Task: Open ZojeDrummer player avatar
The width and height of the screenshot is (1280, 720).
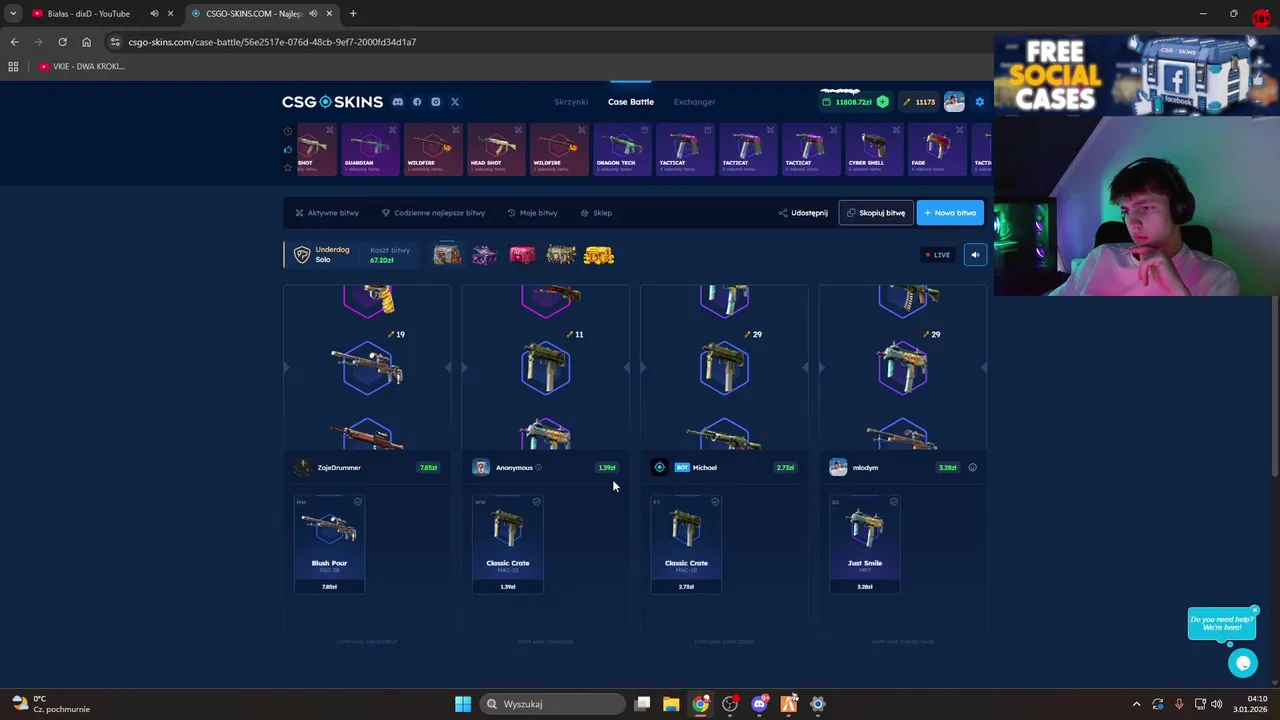Action: (303, 467)
